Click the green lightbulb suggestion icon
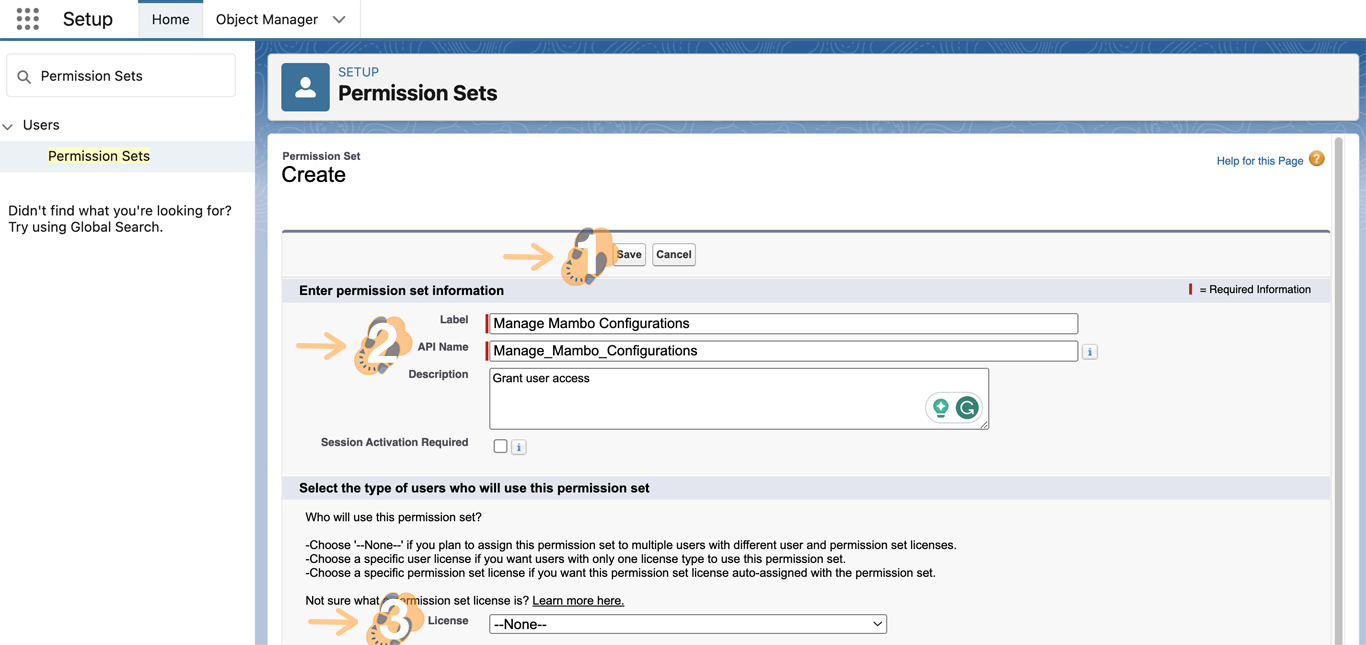1366x645 pixels. coord(941,407)
